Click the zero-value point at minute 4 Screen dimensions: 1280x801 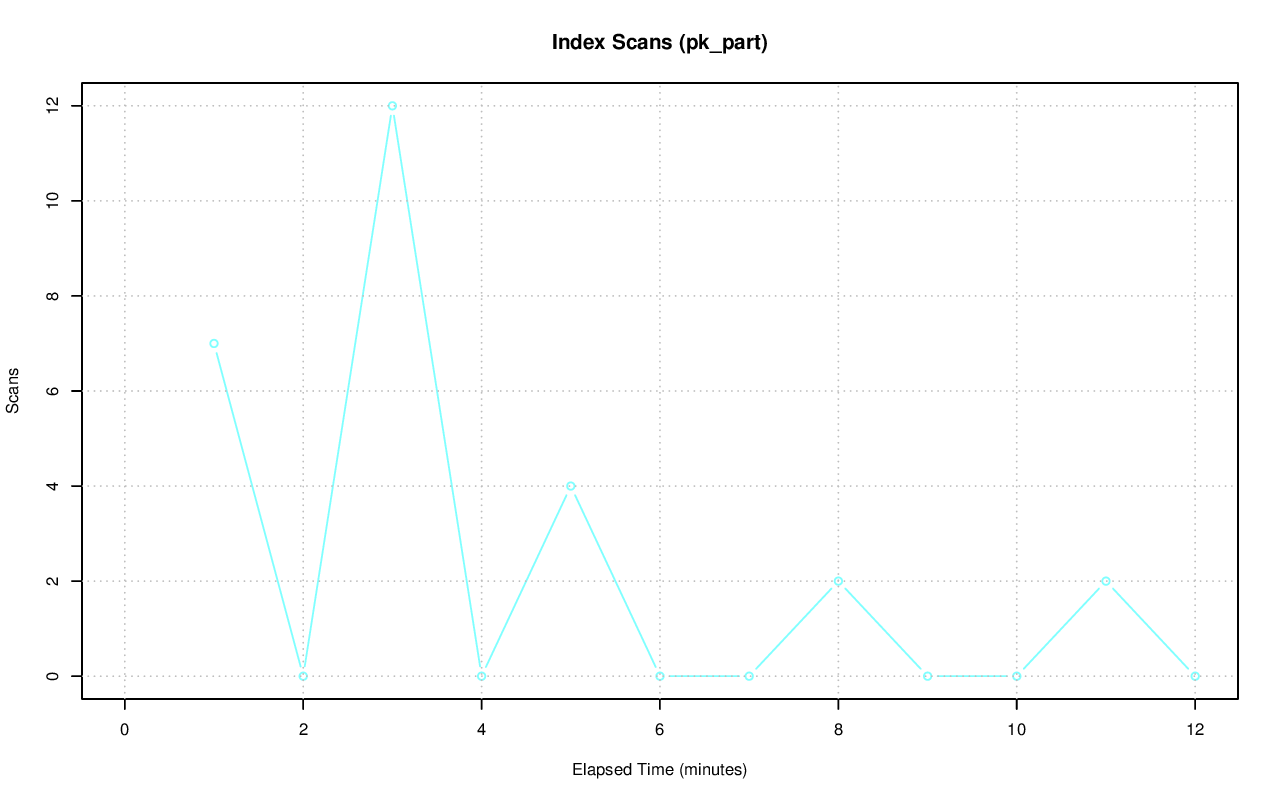(x=481, y=676)
